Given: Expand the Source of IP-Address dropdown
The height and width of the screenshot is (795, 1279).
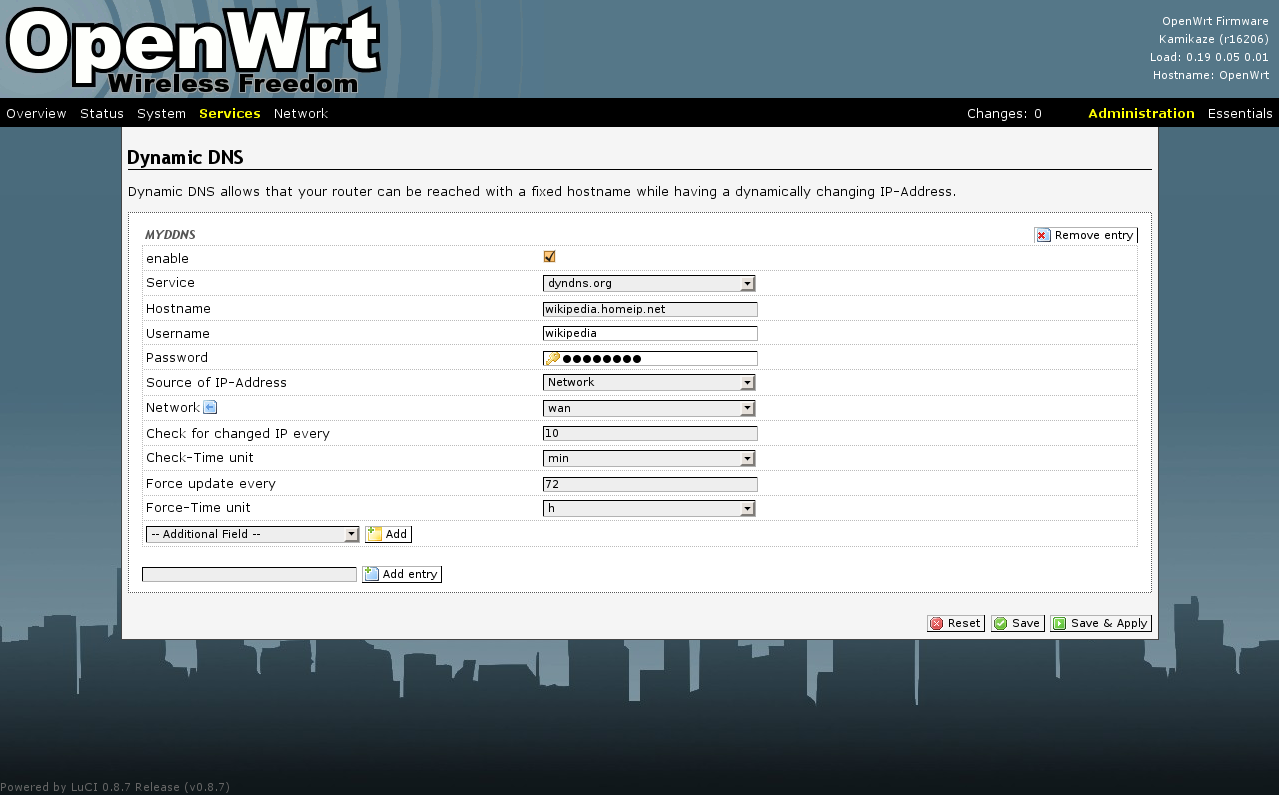Looking at the screenshot, I should [649, 382].
